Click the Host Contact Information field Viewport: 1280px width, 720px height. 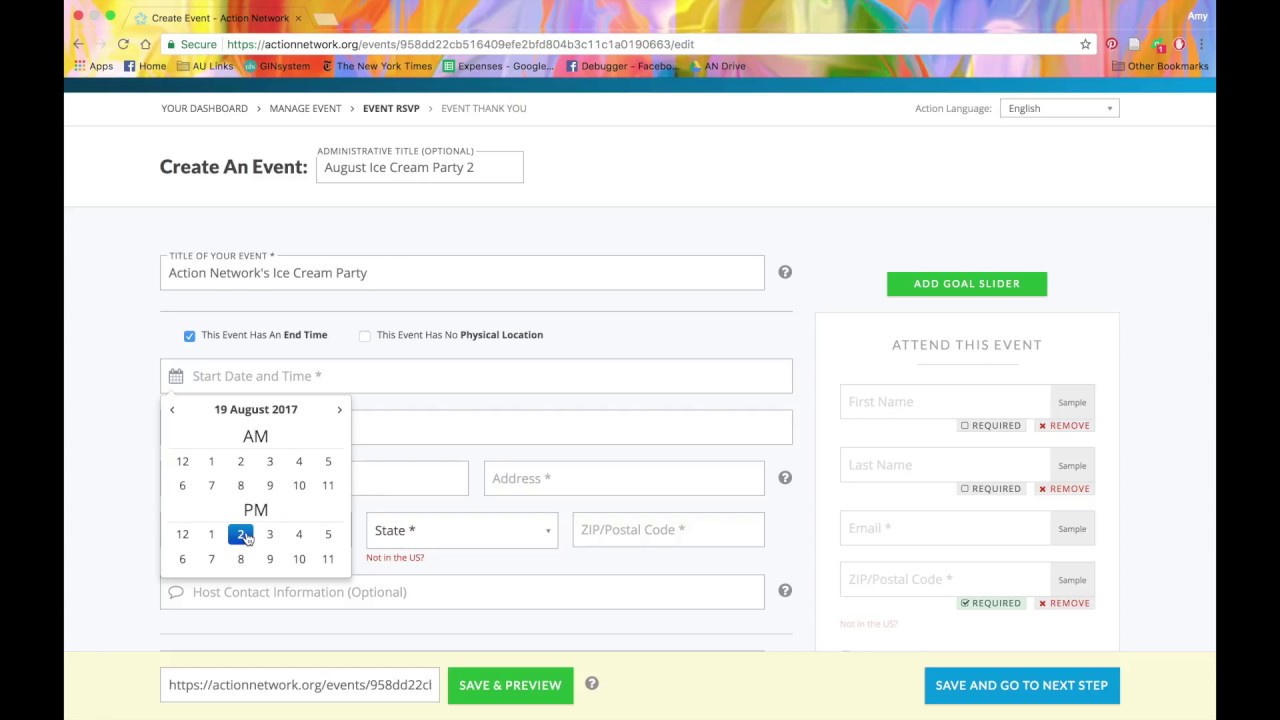(462, 592)
